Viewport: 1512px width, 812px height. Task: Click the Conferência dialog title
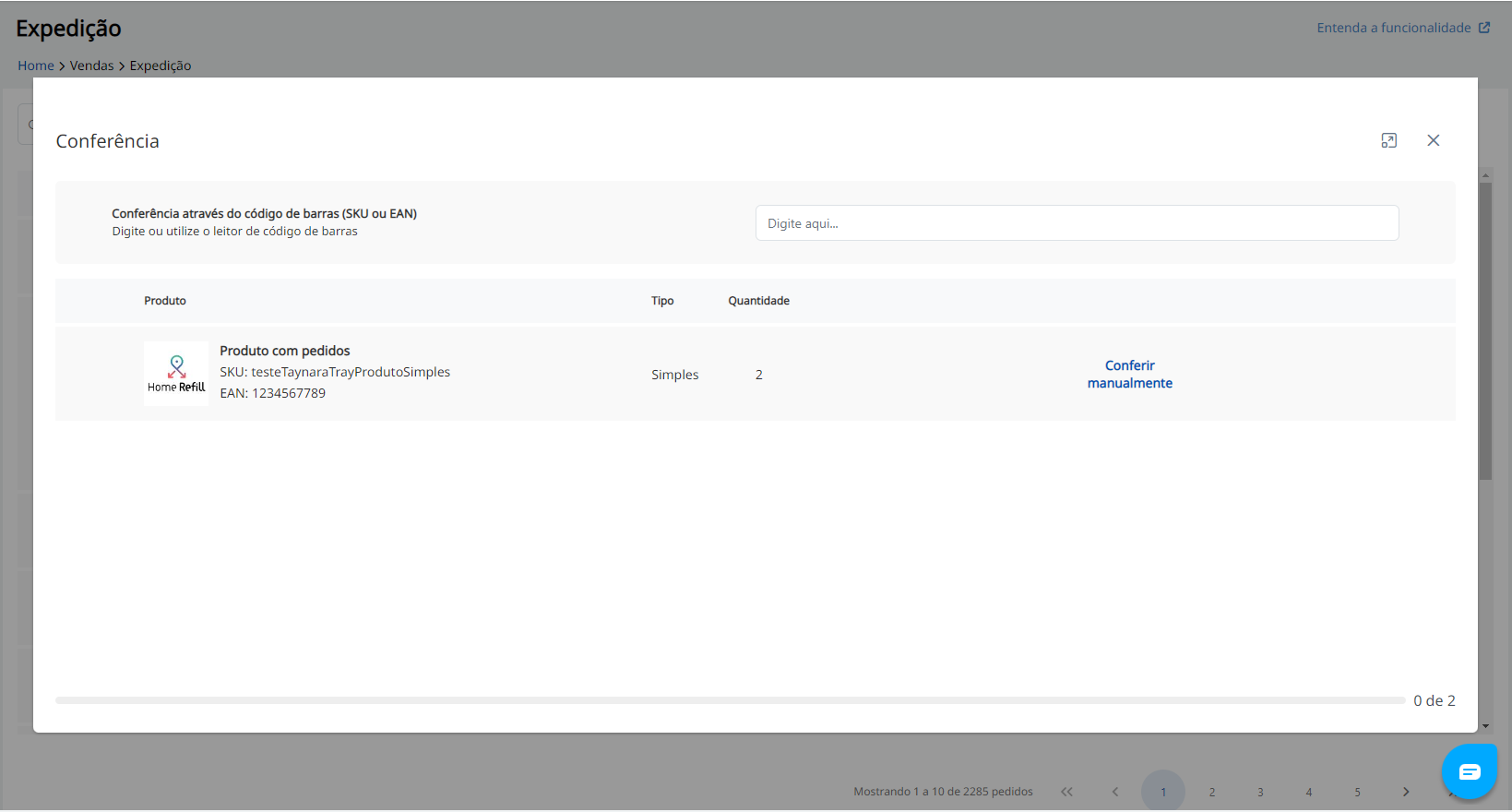107,141
